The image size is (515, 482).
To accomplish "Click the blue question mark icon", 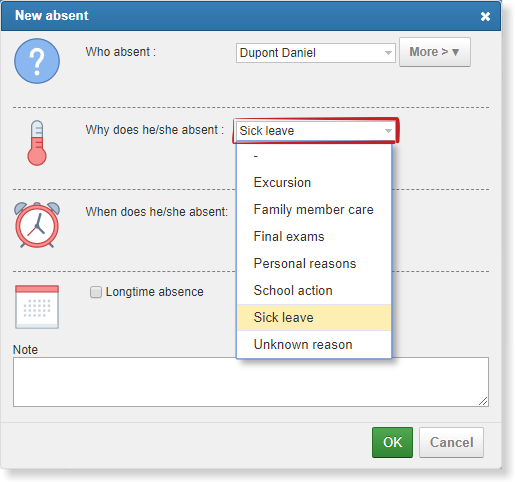I will [x=37, y=61].
